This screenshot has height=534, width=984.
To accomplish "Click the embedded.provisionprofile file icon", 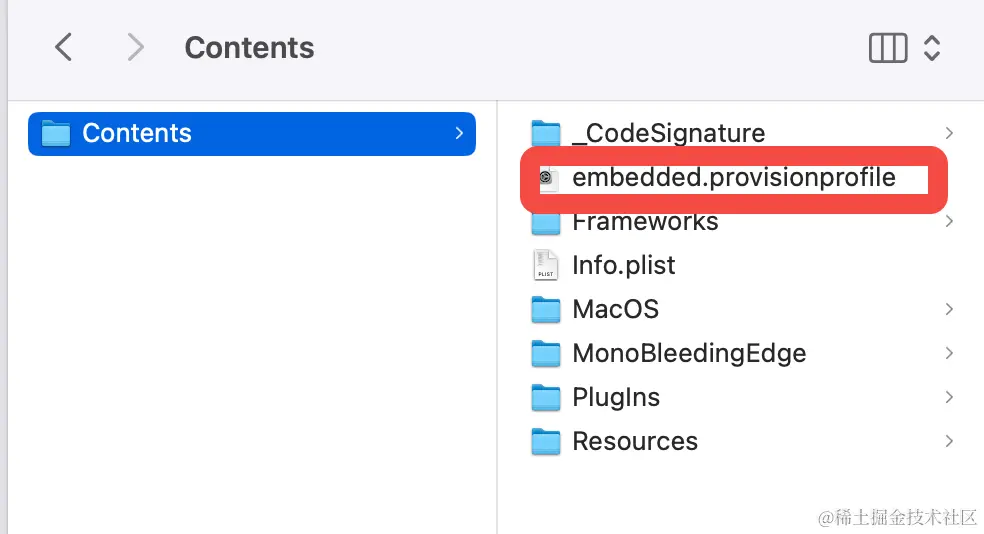I will 547,179.
